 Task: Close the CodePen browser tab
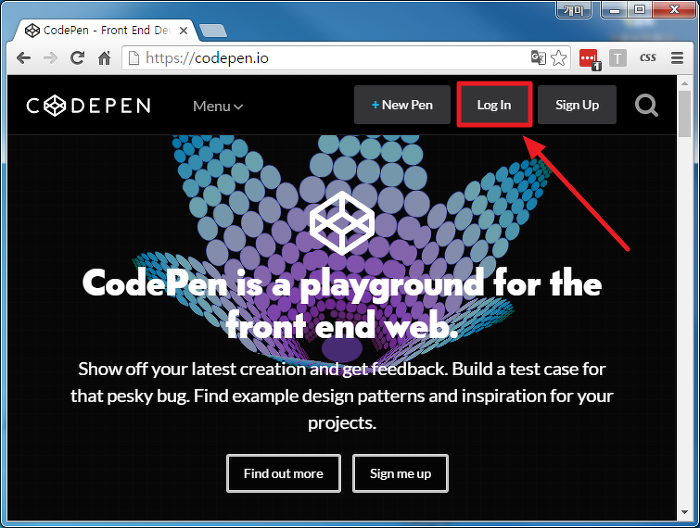[183, 31]
